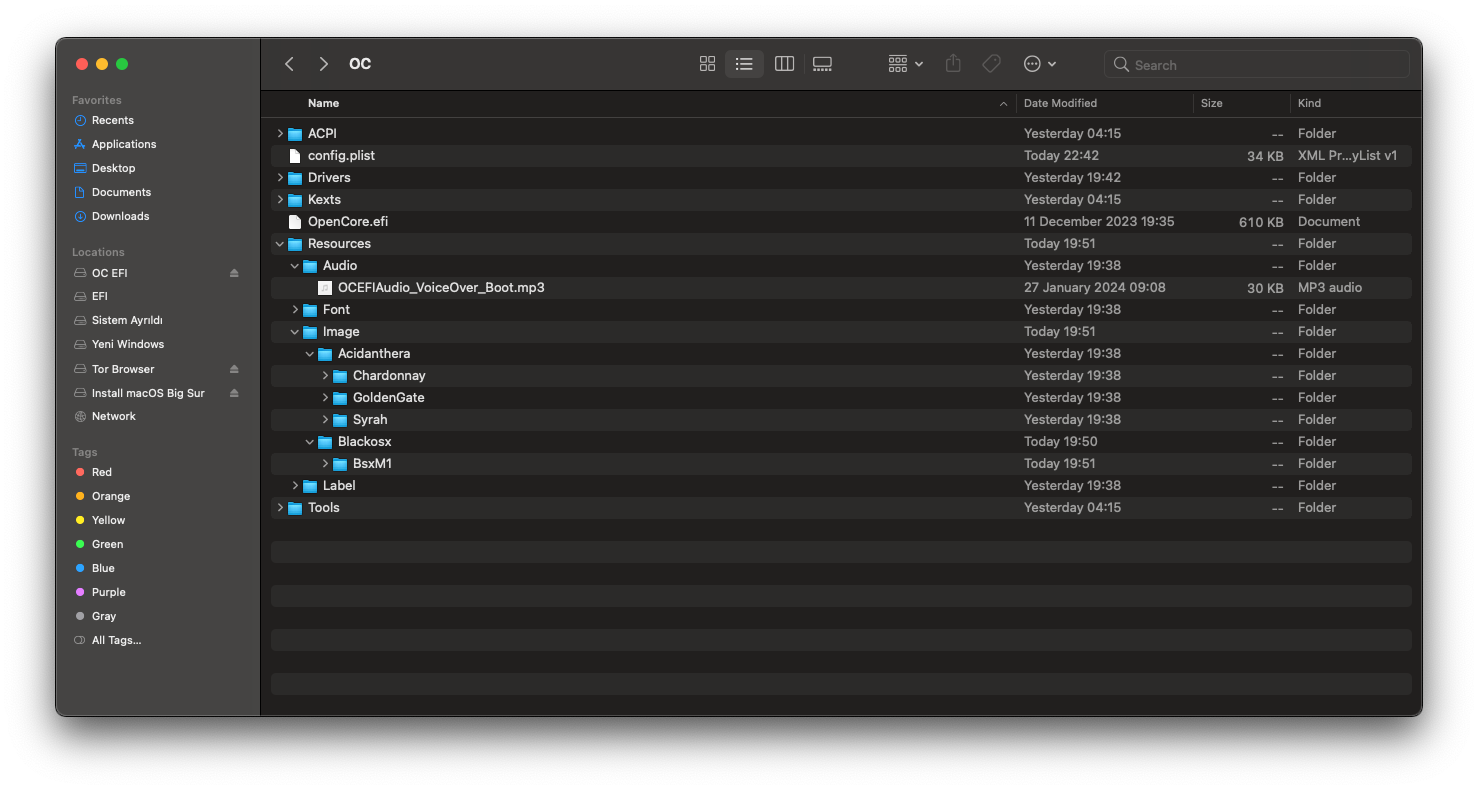Click the Search field
The width and height of the screenshot is (1478, 790).
tap(1257, 65)
